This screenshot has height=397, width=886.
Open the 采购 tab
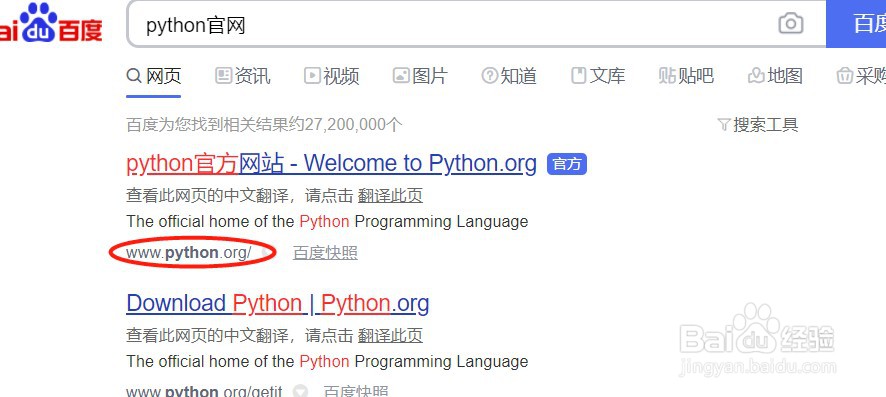(x=861, y=76)
